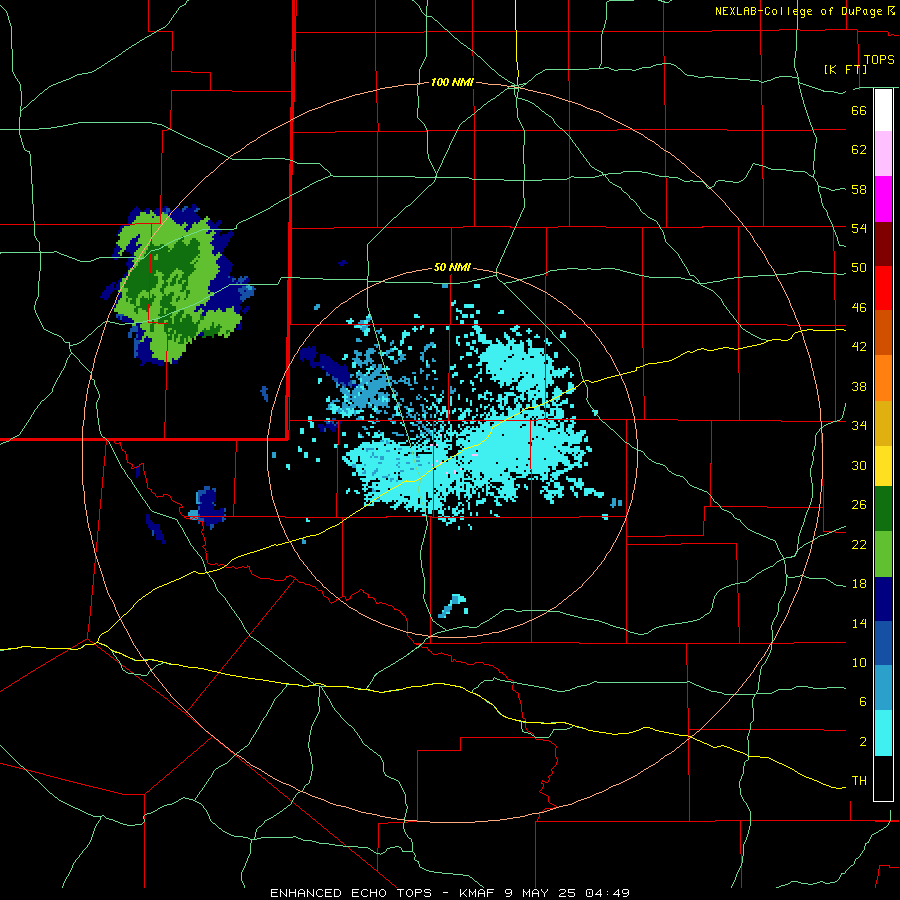
Task: Select the dark green swatch on the tops scale
Action: [x=883, y=509]
